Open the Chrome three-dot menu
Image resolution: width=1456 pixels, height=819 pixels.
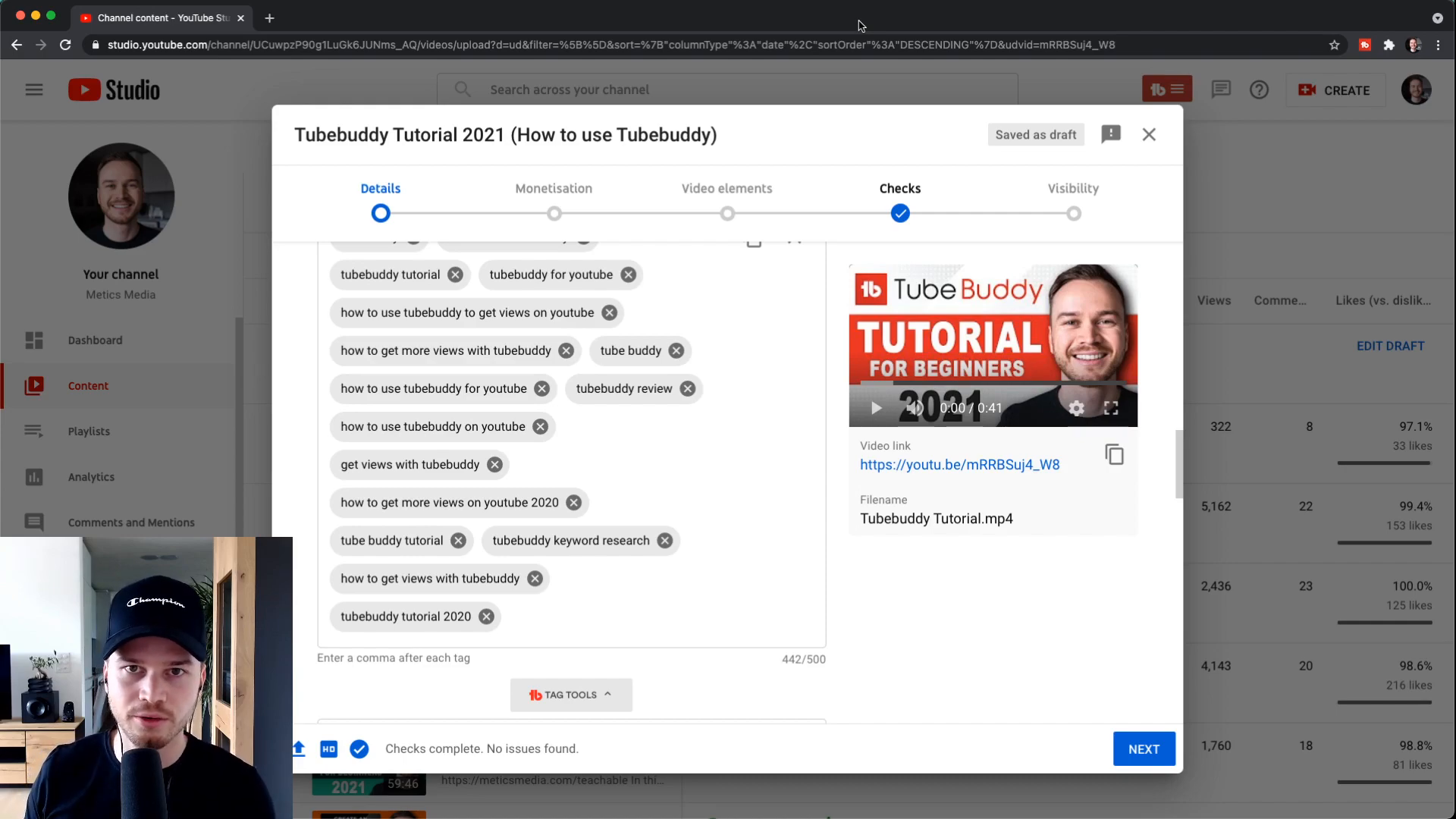(1438, 45)
